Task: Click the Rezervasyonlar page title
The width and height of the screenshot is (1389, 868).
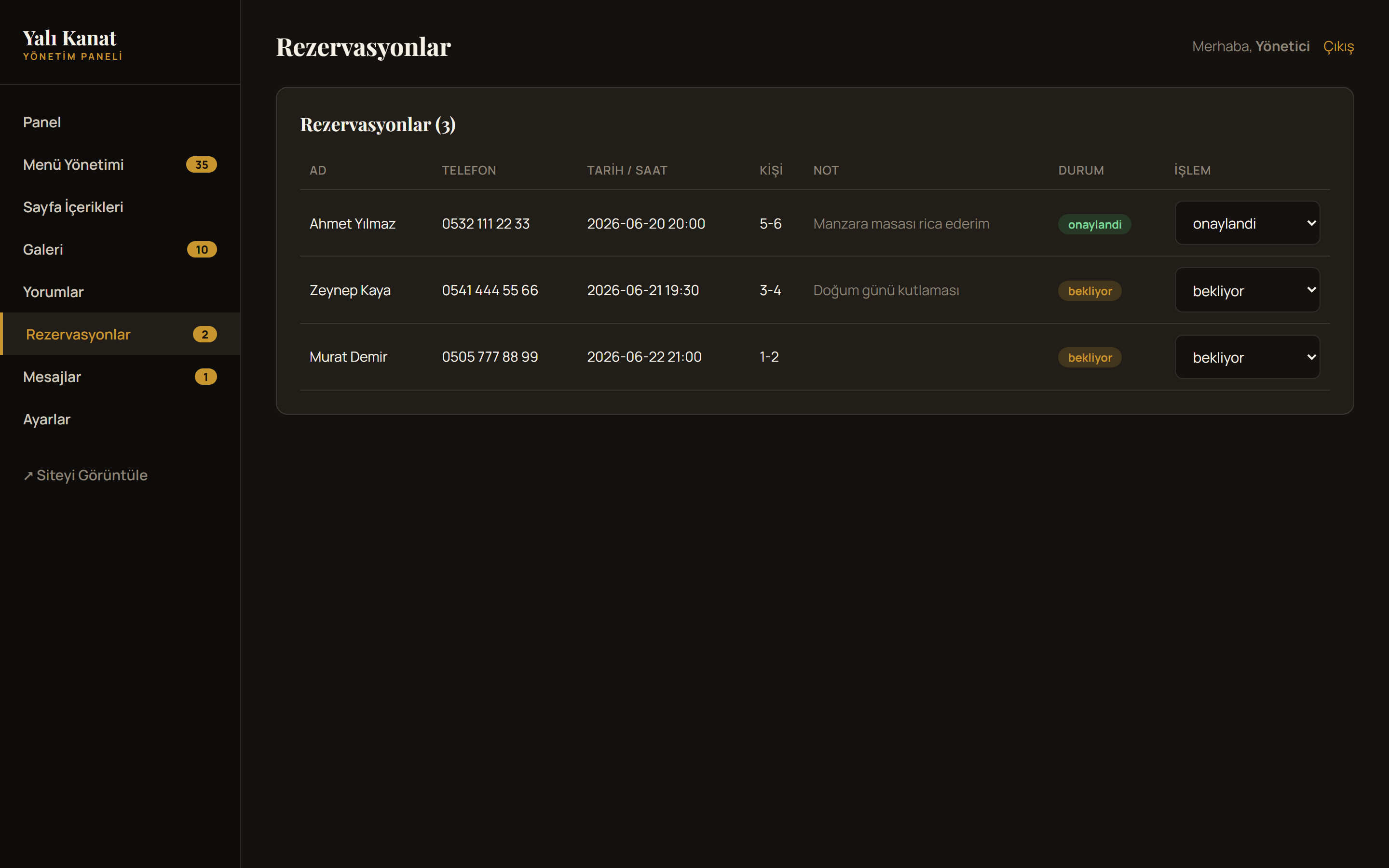Action: (363, 47)
